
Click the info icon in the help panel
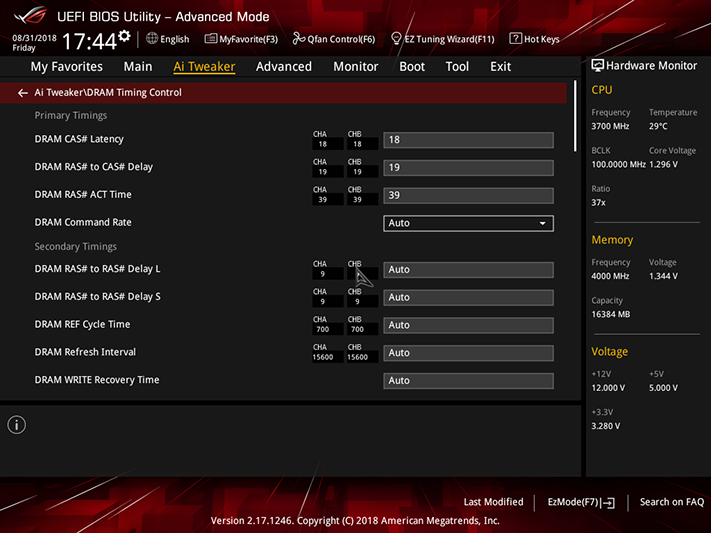17,425
